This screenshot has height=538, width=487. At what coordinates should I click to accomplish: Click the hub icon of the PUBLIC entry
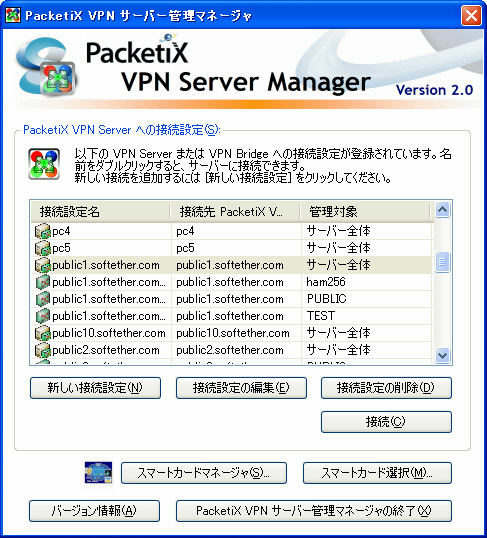tap(43, 299)
